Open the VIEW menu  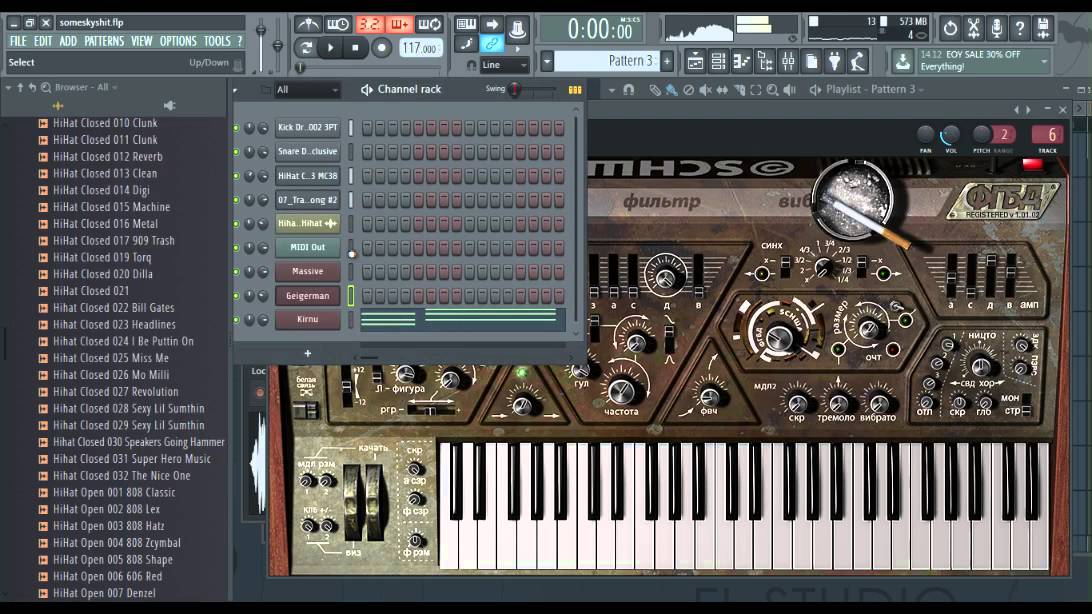pos(141,41)
